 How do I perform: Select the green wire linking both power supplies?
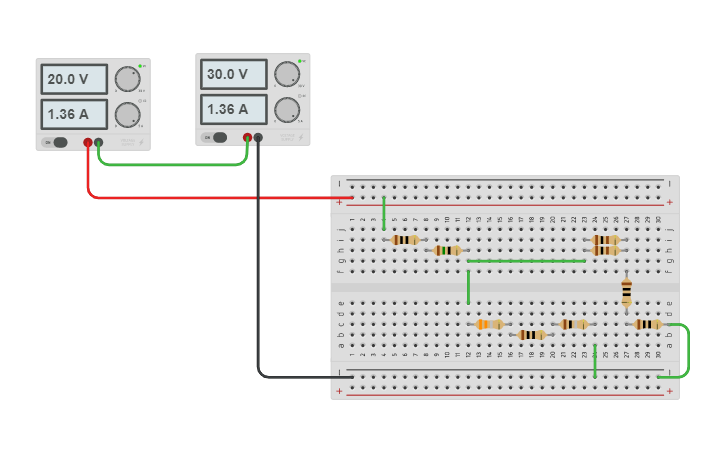(170, 164)
